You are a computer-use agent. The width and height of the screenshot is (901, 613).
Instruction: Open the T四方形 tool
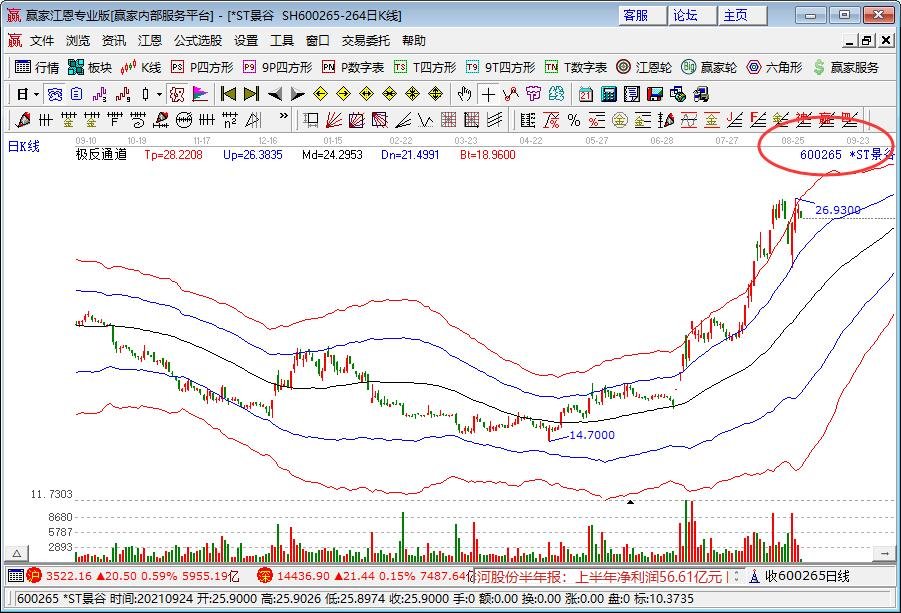[x=425, y=67]
